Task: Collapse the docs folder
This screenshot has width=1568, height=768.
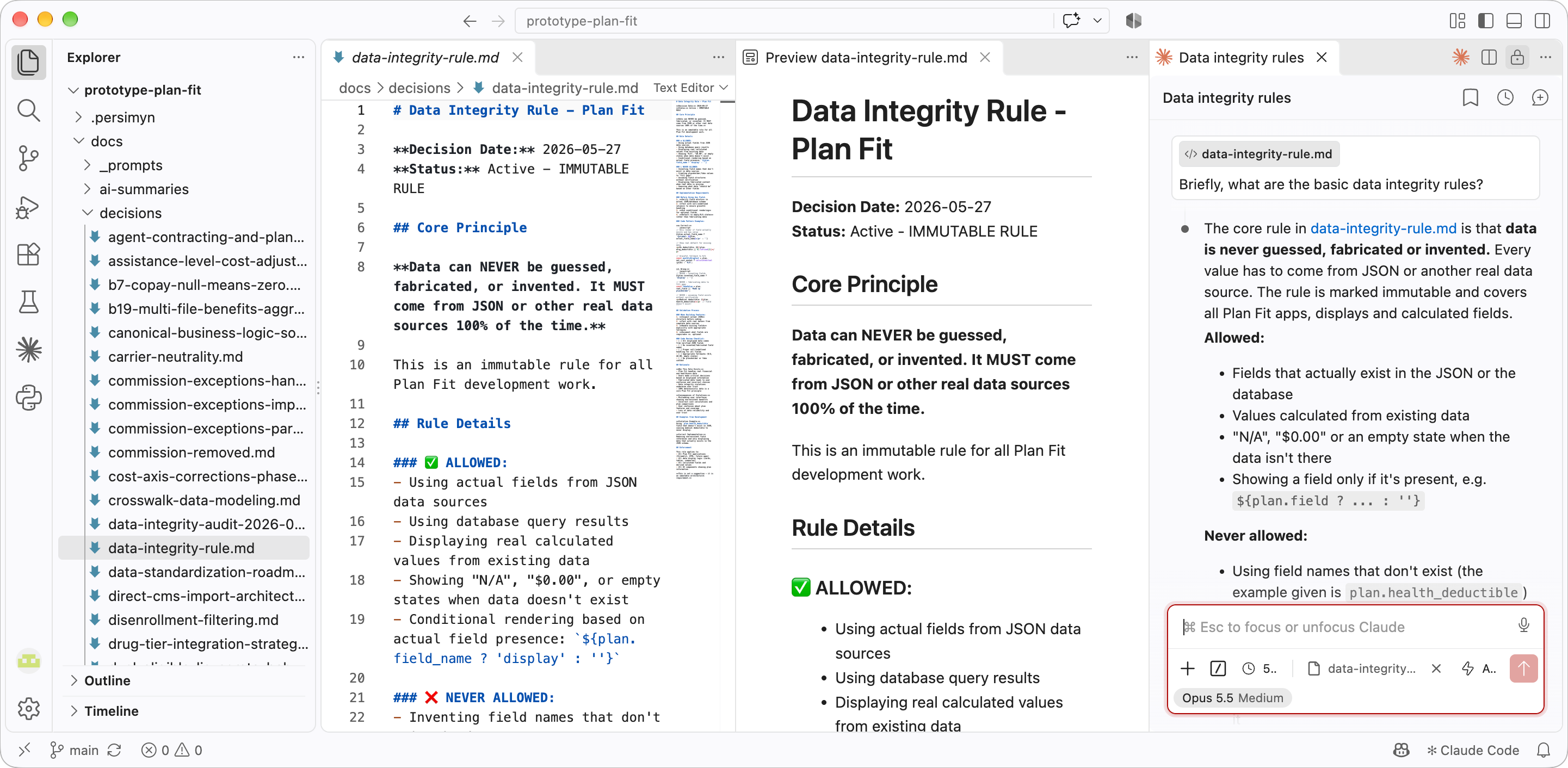Action: click(x=78, y=141)
